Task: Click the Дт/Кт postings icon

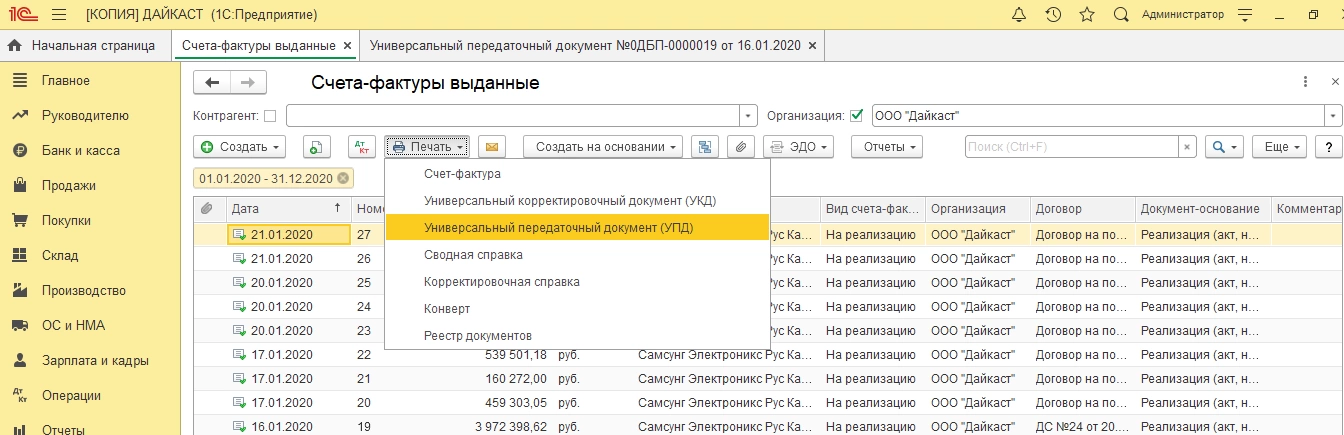Action: coord(360,147)
